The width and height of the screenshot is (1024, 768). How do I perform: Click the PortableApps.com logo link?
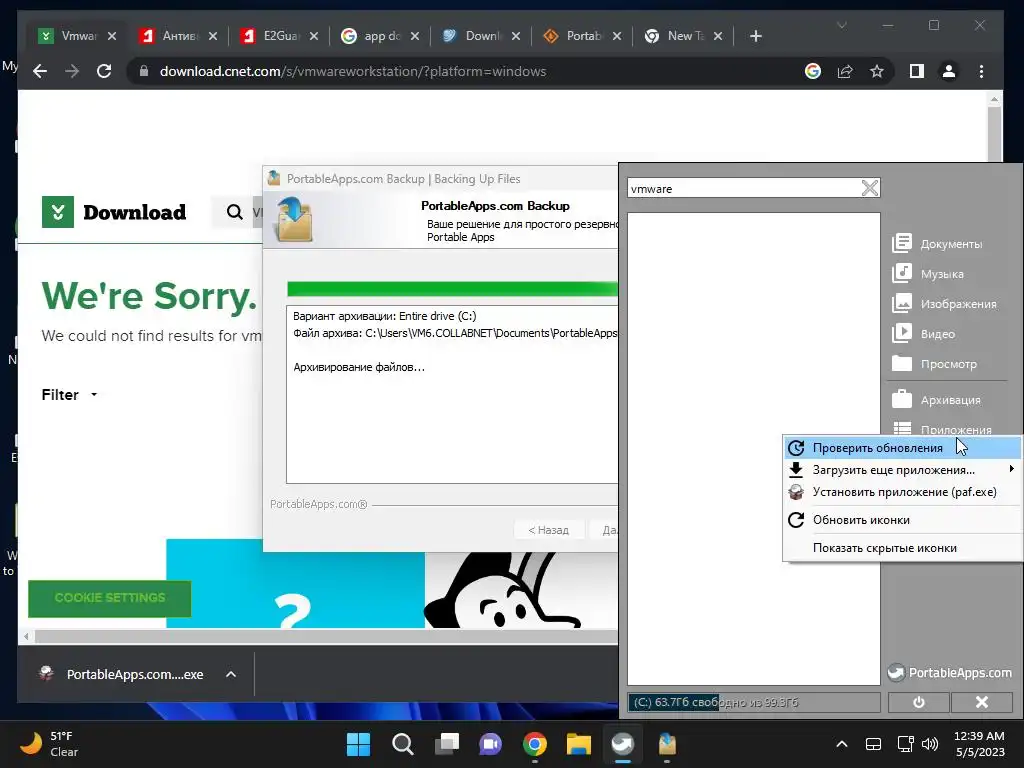tap(950, 673)
